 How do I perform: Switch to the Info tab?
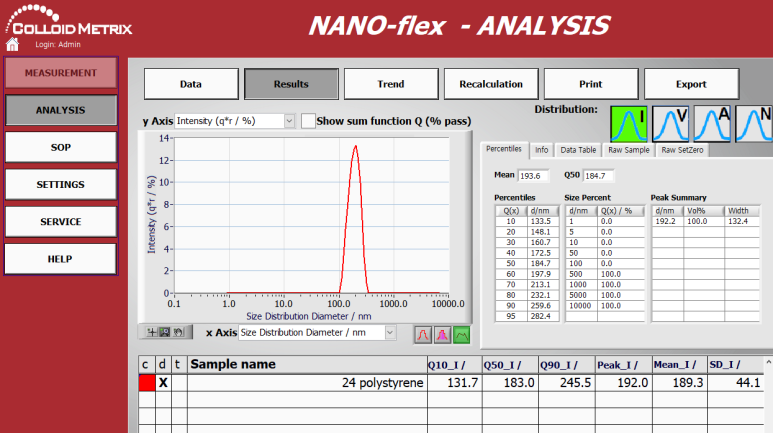541,150
